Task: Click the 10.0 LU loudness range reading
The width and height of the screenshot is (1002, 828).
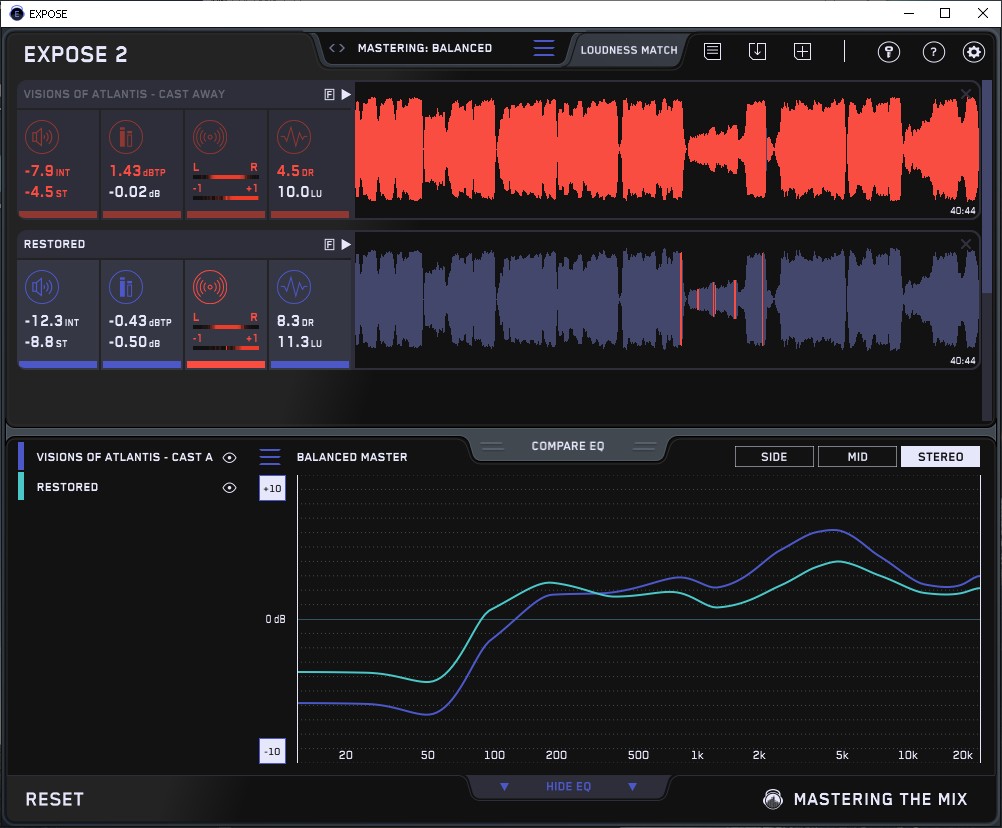Action: [x=300, y=192]
